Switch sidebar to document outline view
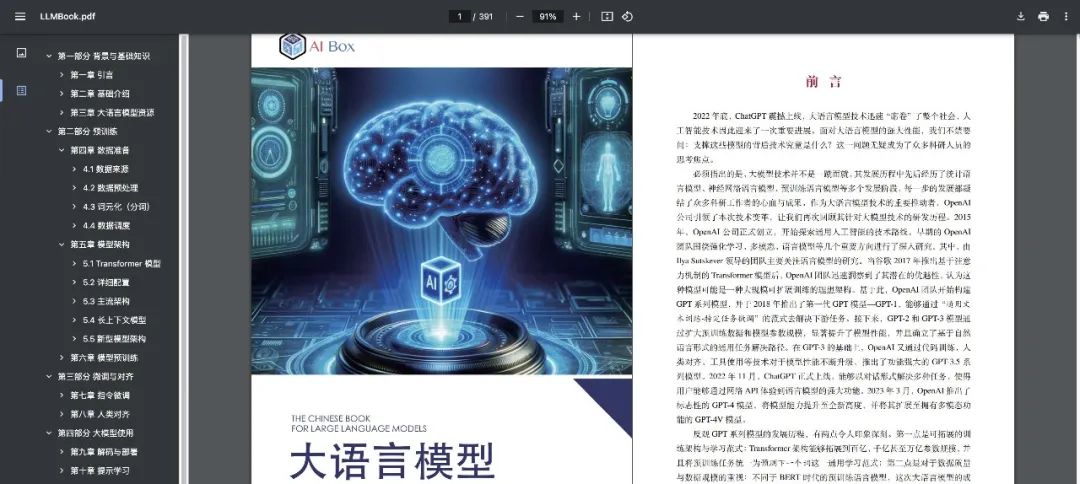The width and height of the screenshot is (1080, 484). click(x=21, y=91)
